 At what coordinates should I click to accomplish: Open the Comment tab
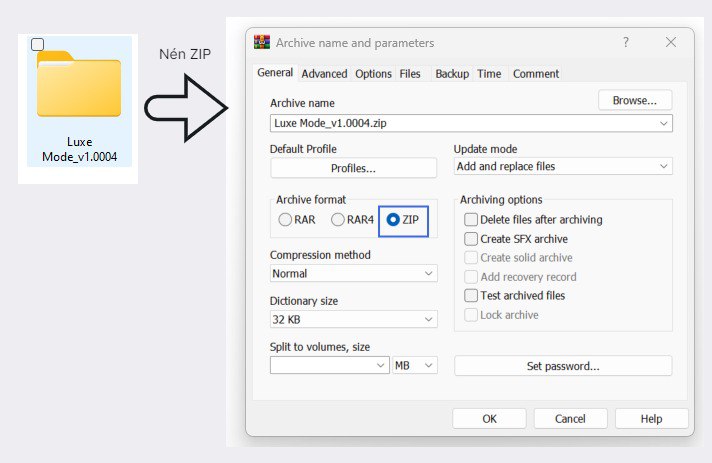coord(536,73)
